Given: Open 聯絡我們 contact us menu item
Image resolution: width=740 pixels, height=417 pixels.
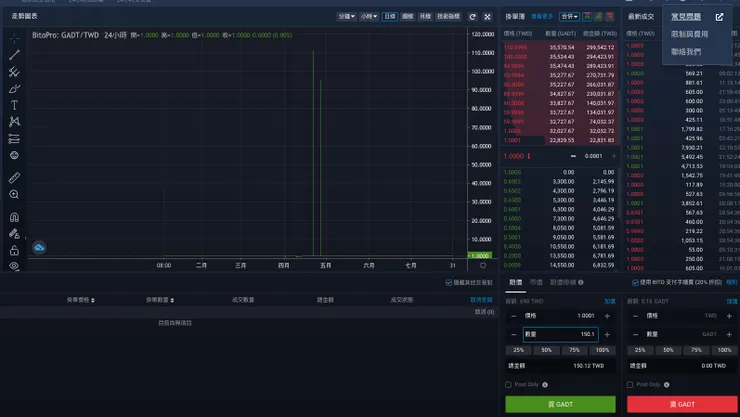Looking at the screenshot, I should tap(686, 52).
